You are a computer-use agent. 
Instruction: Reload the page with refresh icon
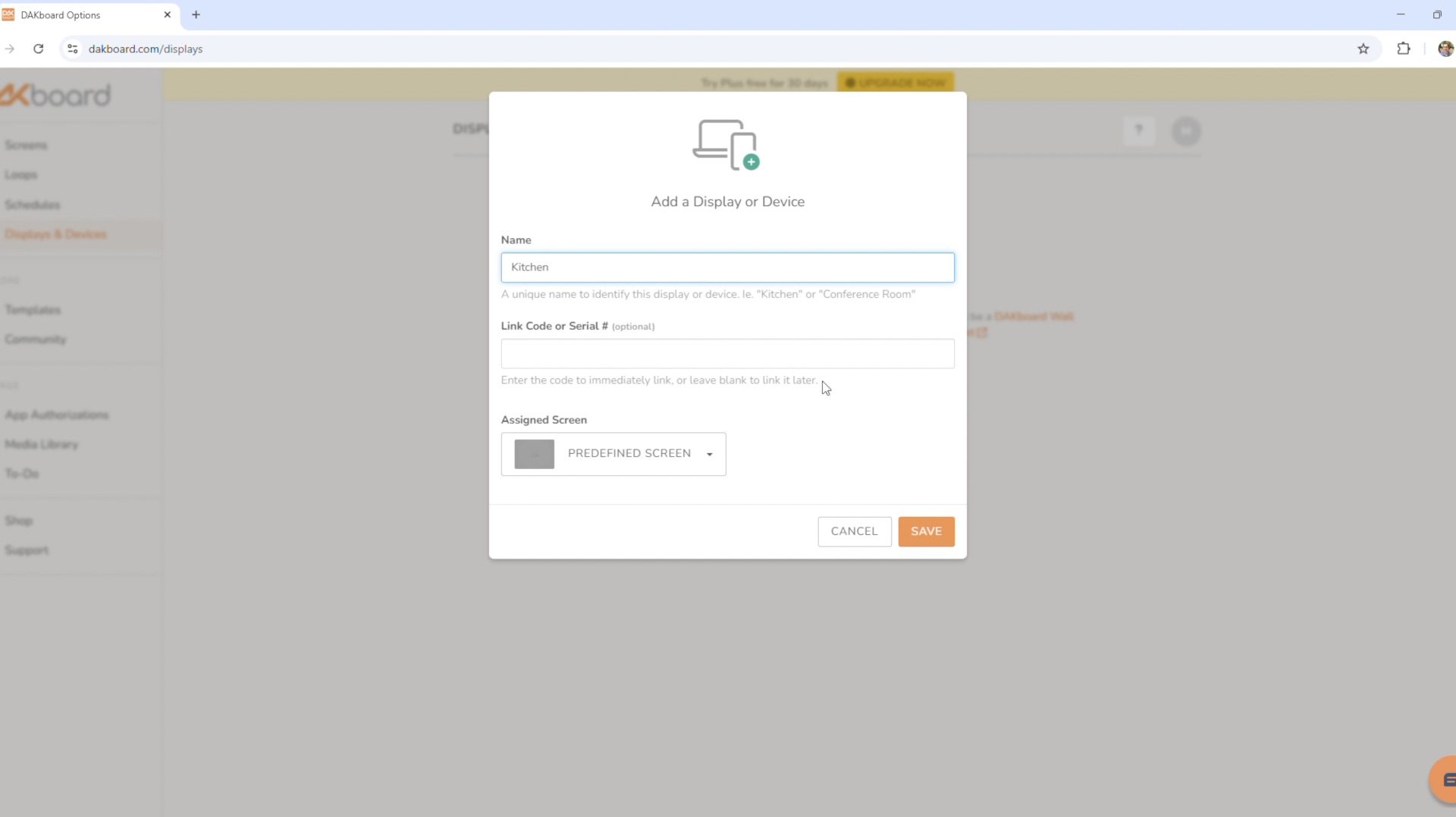click(x=39, y=49)
